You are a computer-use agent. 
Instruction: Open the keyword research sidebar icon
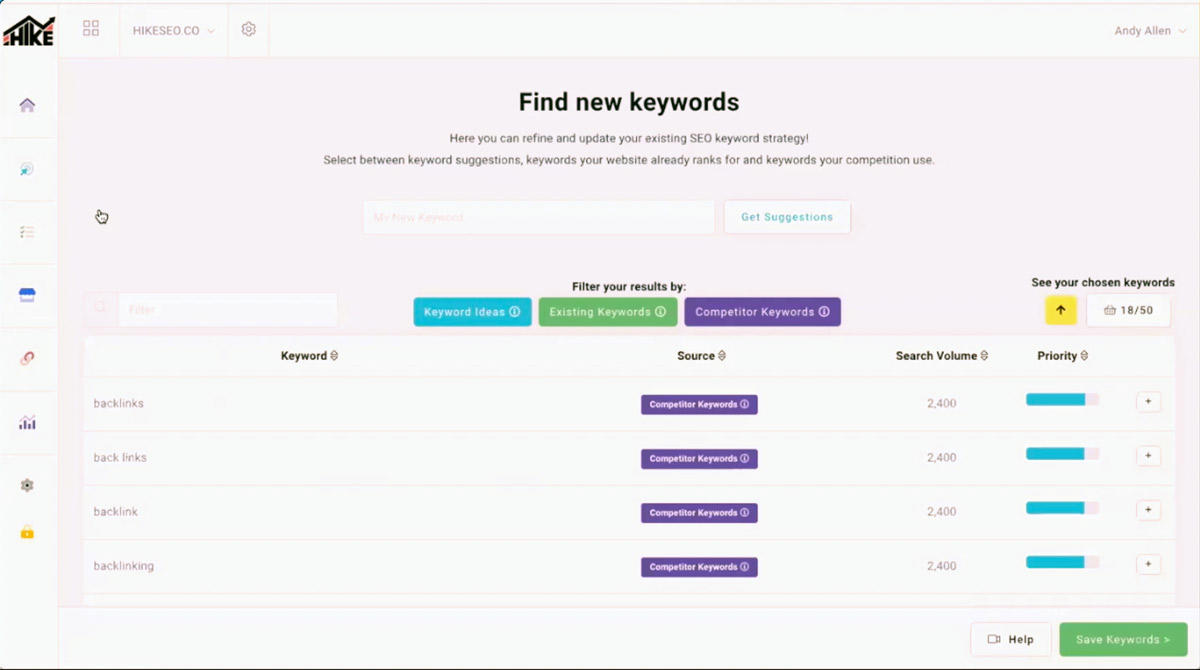pos(27,169)
